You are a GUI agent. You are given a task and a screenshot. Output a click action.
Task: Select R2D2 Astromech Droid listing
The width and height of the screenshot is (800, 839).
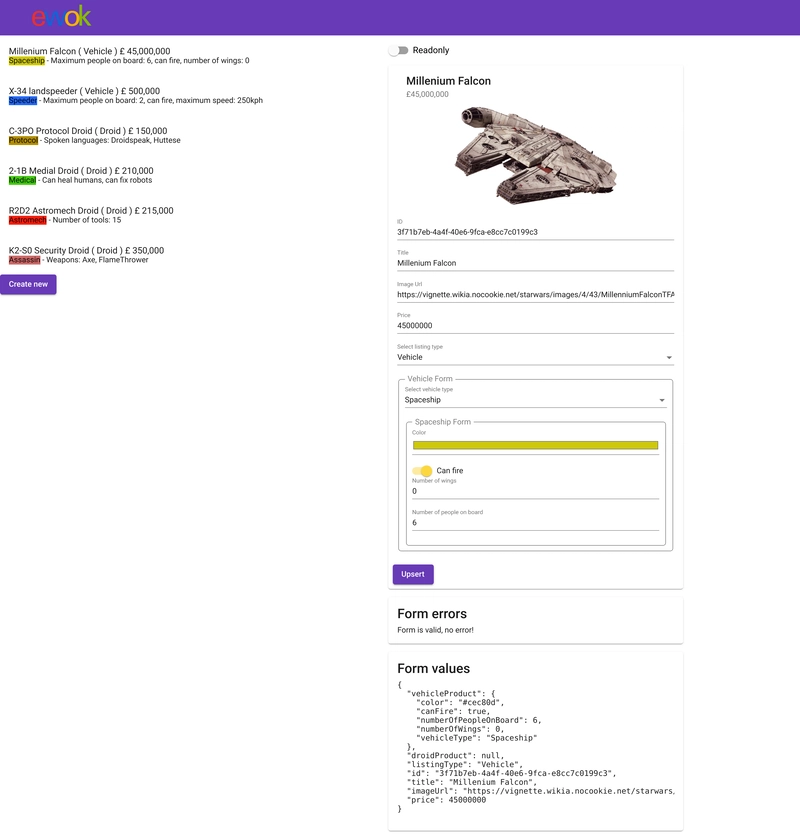point(91,215)
